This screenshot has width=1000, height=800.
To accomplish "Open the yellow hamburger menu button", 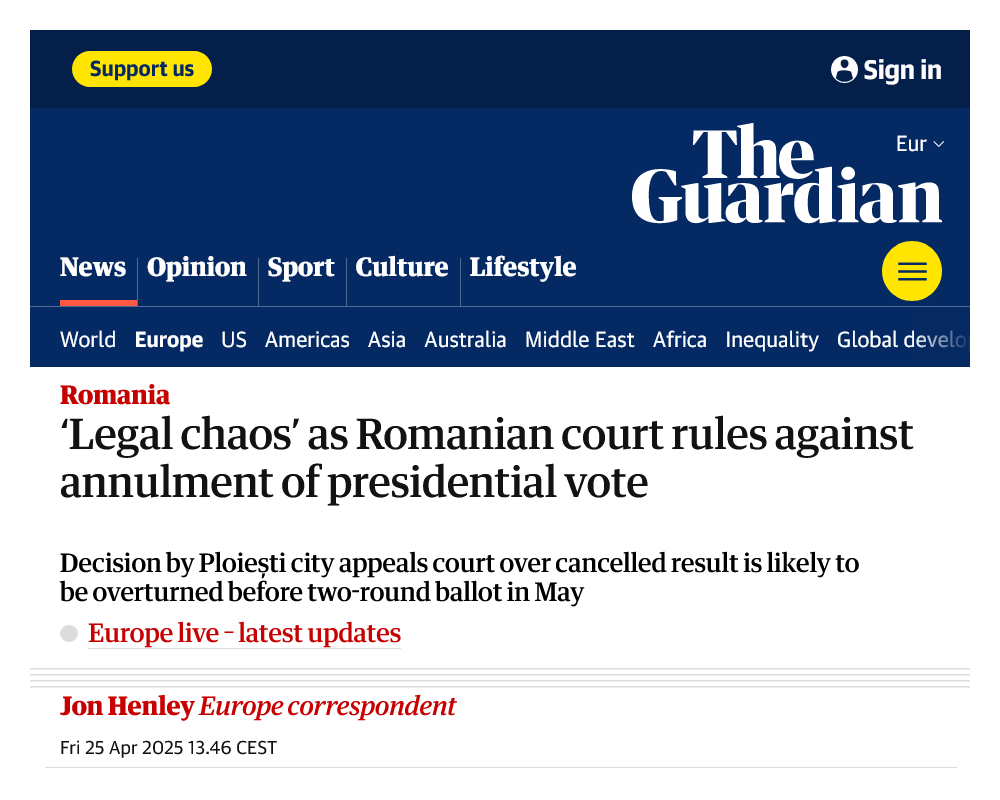I will (x=911, y=271).
